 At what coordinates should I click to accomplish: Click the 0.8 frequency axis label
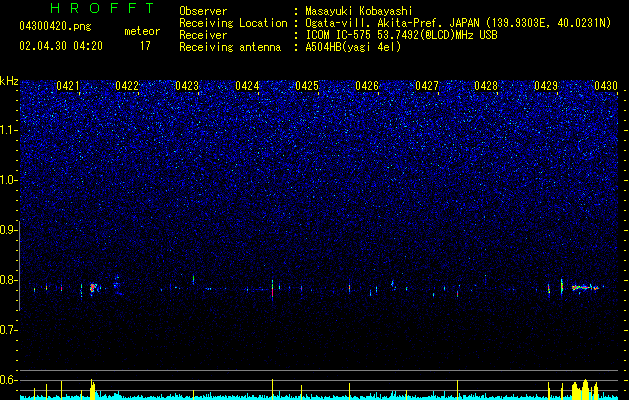(9, 280)
